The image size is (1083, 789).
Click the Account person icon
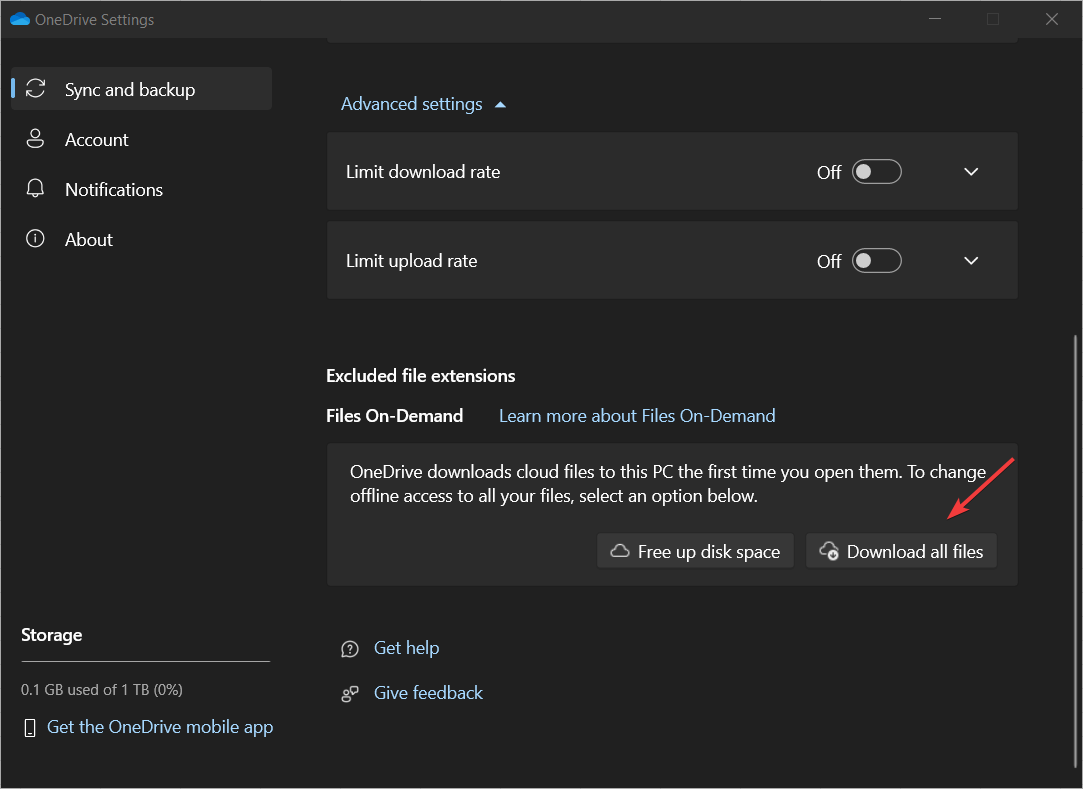coord(36,139)
